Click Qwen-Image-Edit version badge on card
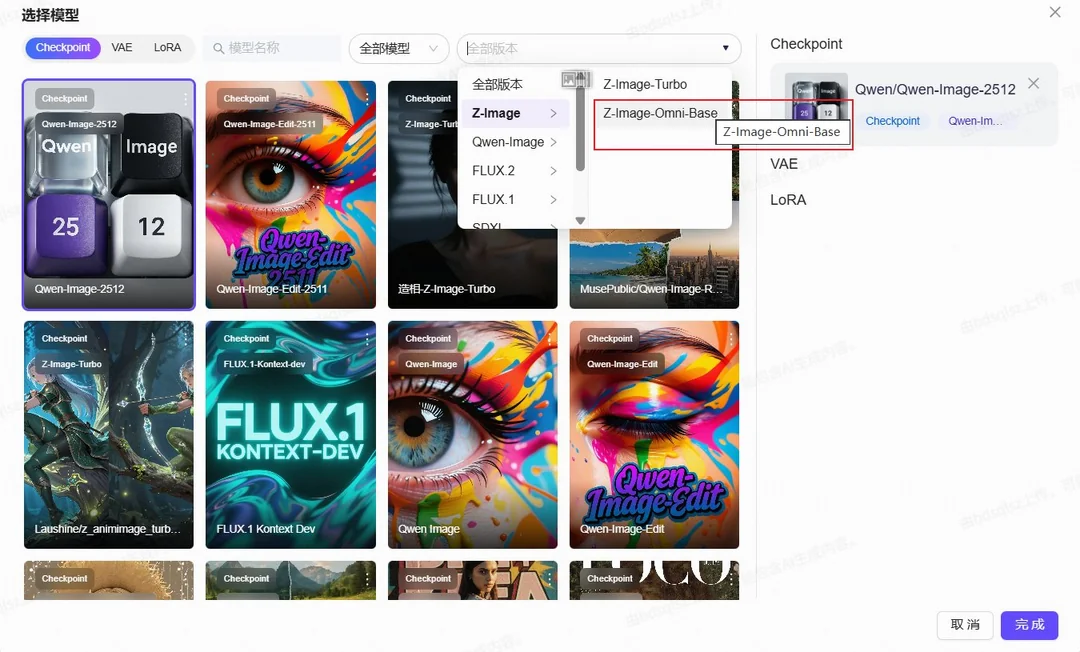1080x652 pixels. point(622,364)
